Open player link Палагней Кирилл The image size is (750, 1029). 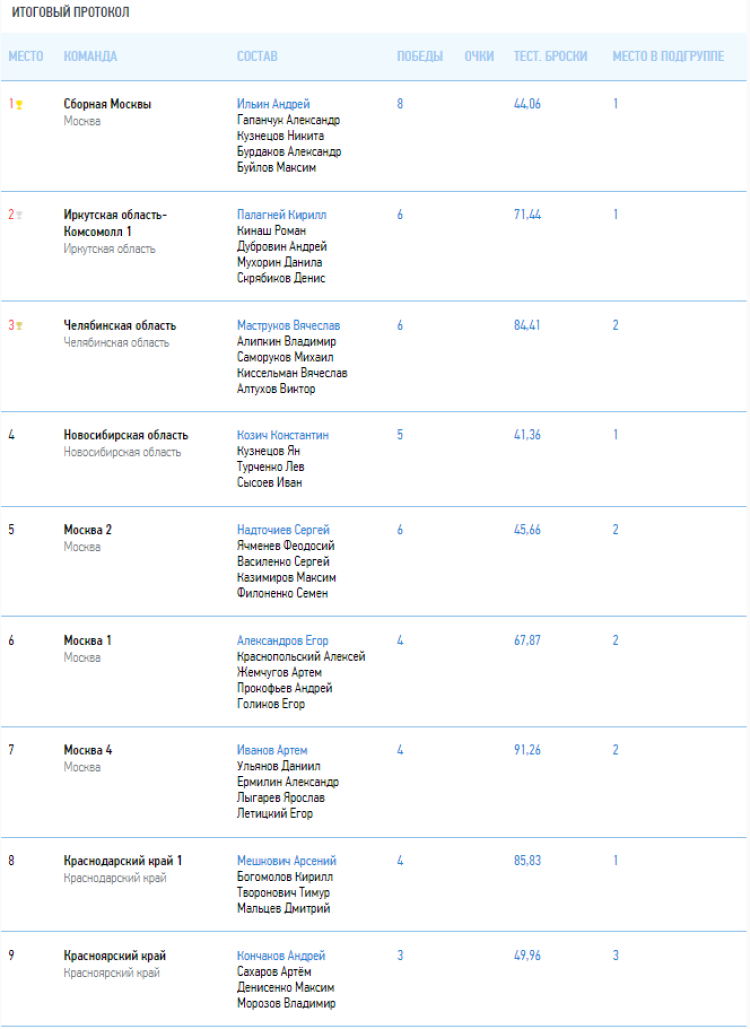281,215
